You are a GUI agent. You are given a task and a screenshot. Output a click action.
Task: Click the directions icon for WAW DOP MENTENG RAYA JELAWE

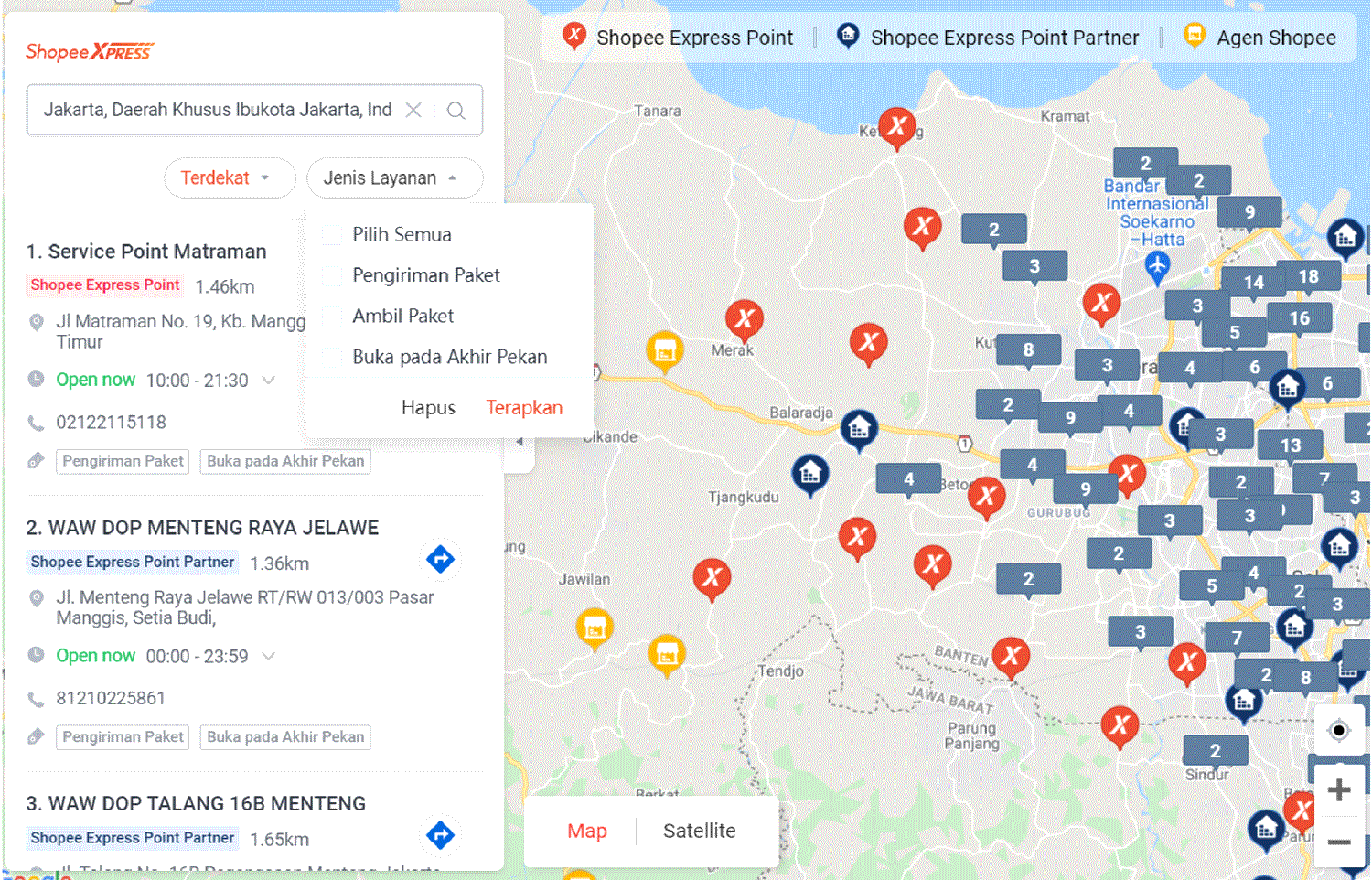[x=440, y=559]
